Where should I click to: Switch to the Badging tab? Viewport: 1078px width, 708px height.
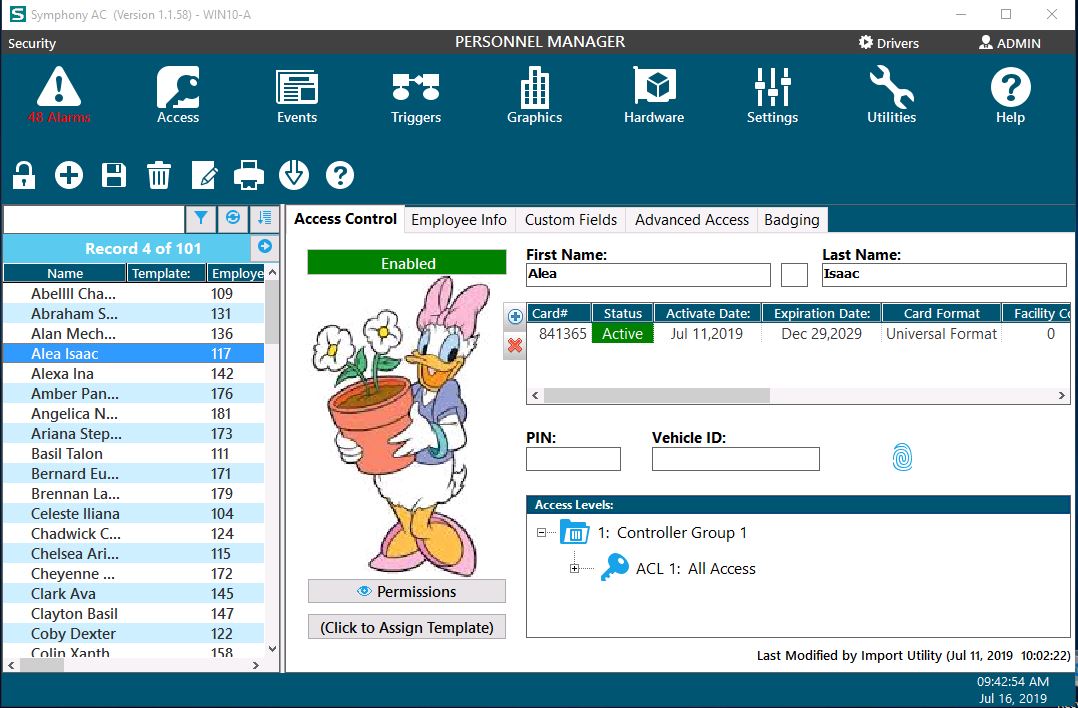[x=792, y=220]
